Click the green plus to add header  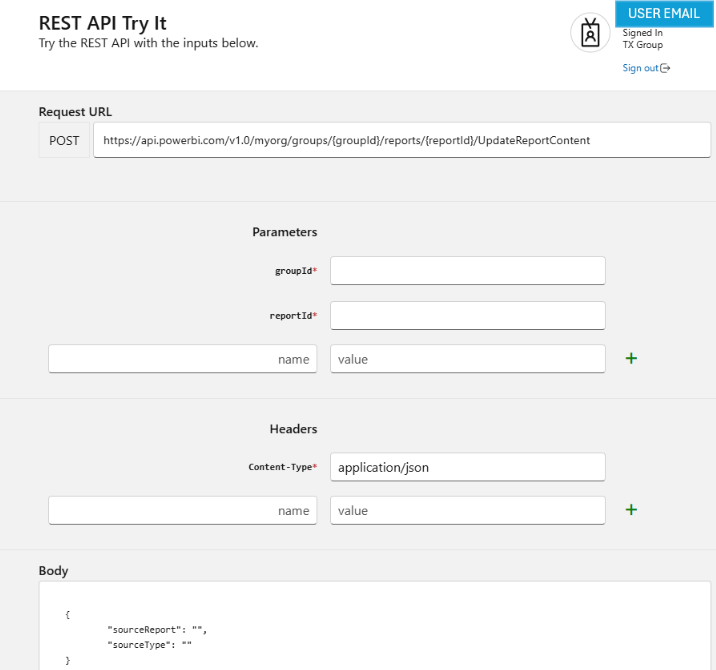[631, 510]
